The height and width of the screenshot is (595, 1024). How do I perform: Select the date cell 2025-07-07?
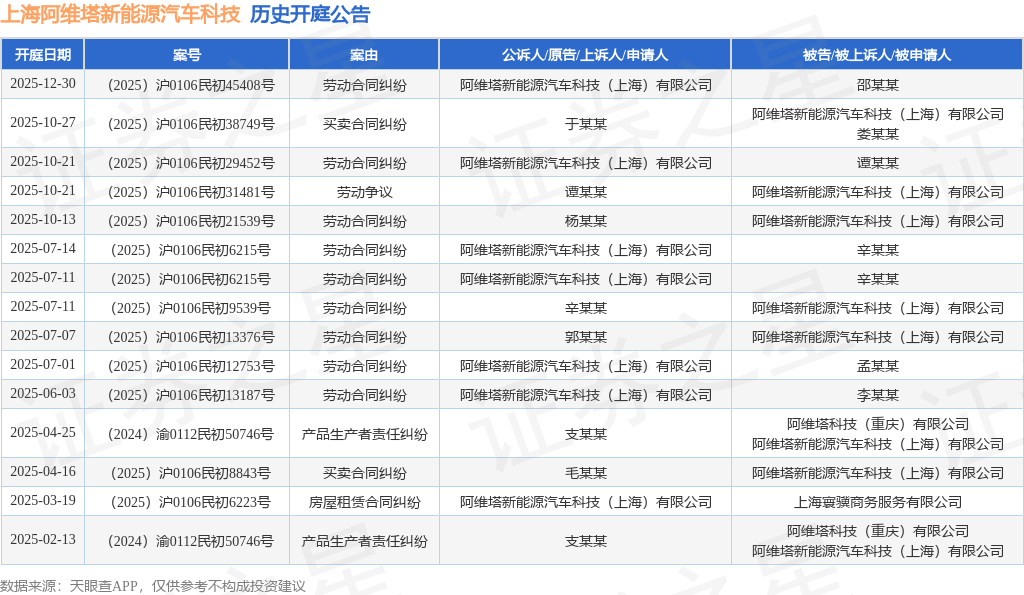pyautogui.click(x=42, y=336)
